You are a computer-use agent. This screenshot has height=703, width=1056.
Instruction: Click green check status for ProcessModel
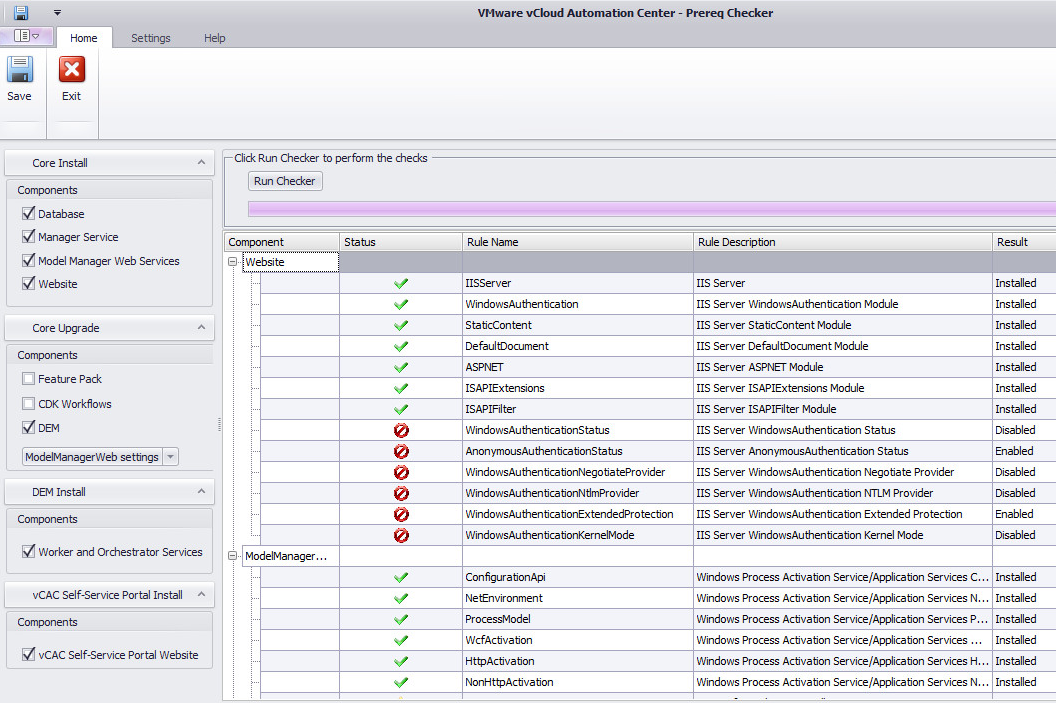click(x=401, y=619)
